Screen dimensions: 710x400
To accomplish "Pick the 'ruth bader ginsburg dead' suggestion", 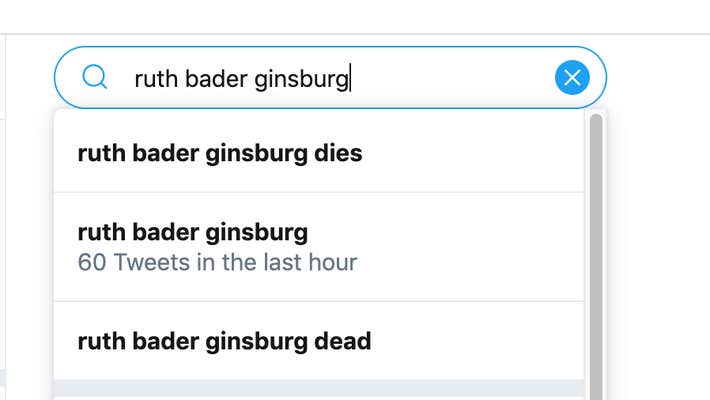I will pos(319,341).
